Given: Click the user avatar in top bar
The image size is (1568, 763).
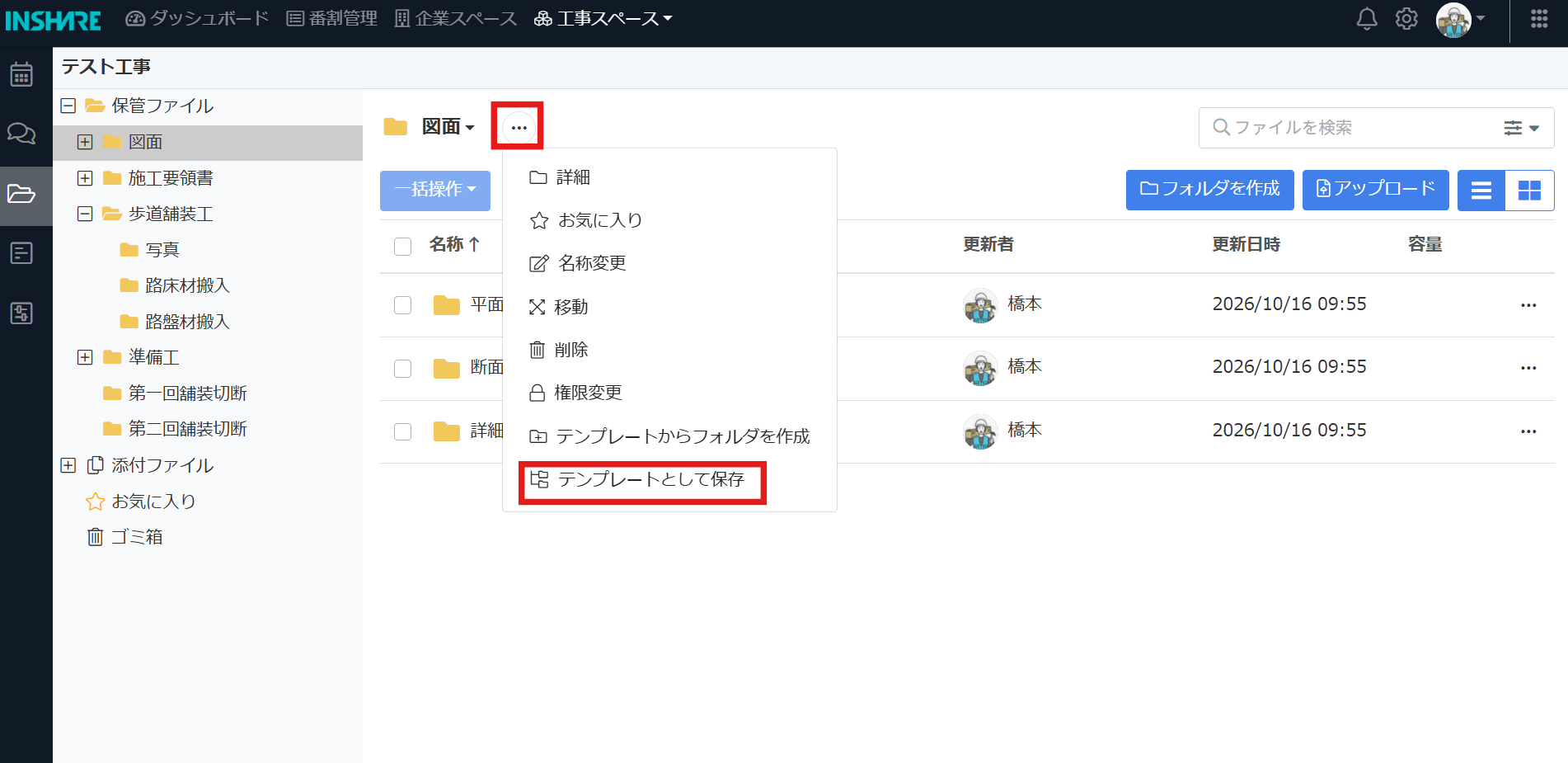Looking at the screenshot, I should coord(1453,19).
